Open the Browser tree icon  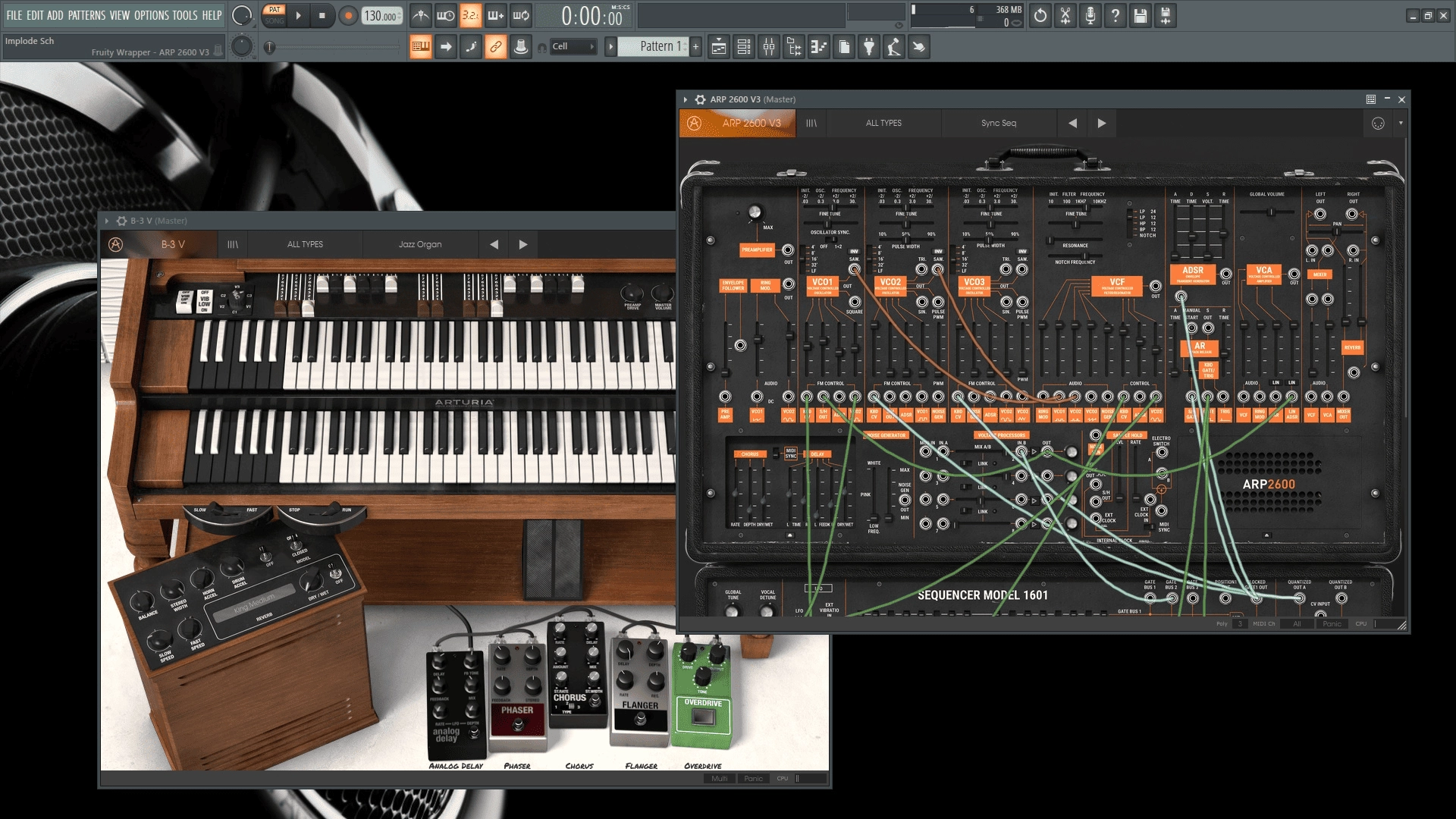(794, 47)
